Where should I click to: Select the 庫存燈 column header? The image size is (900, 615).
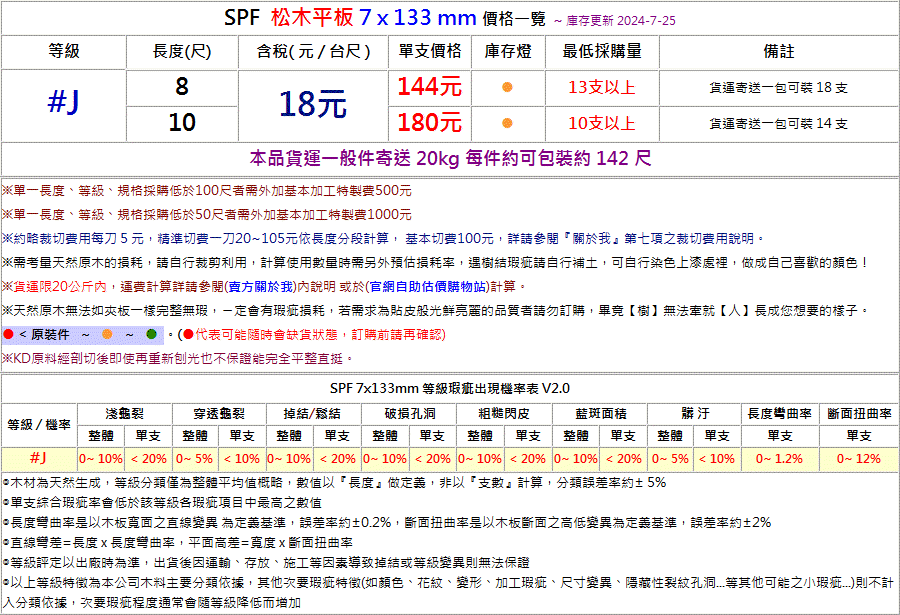click(x=508, y=51)
